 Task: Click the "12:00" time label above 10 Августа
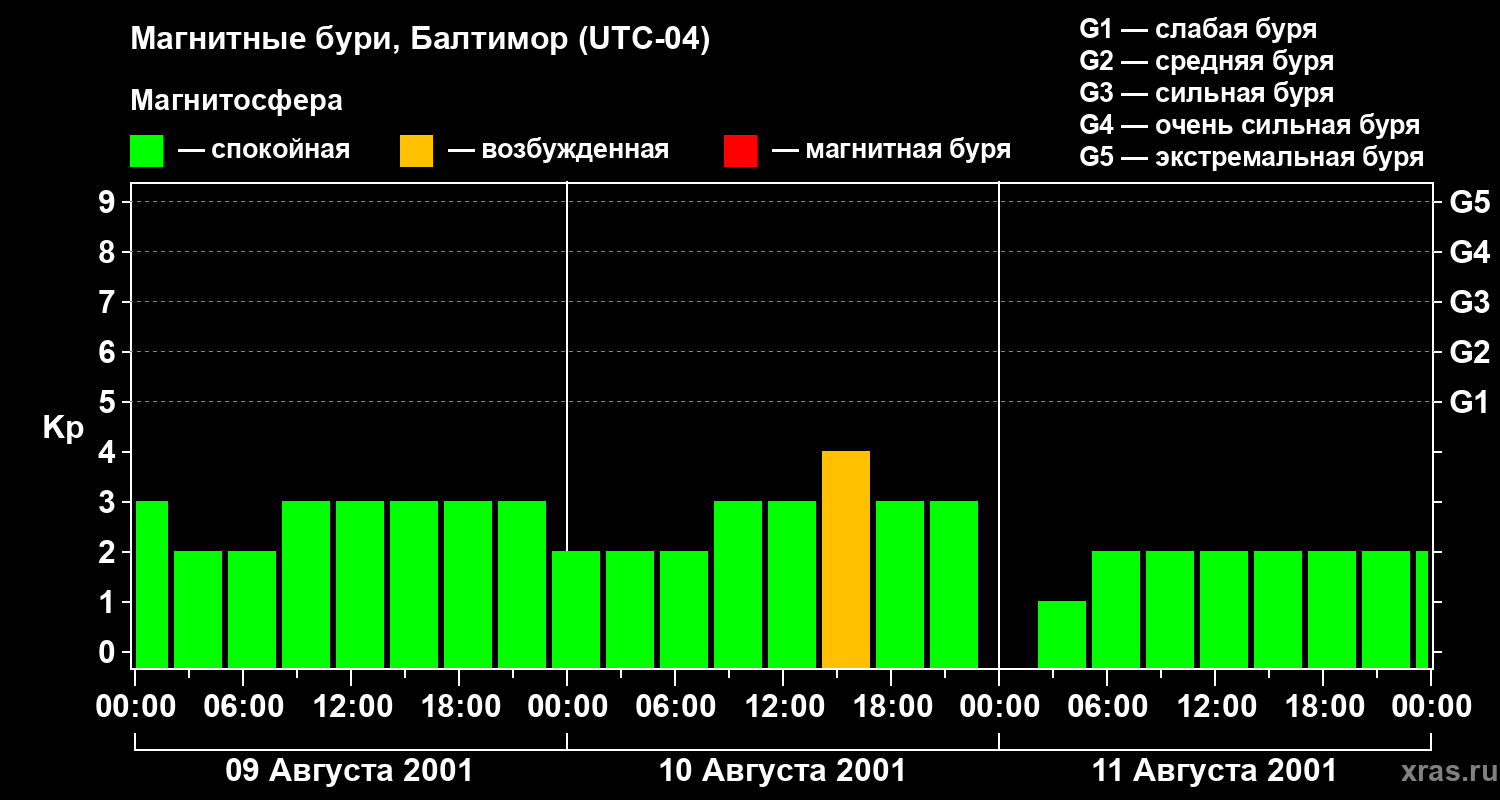click(783, 707)
